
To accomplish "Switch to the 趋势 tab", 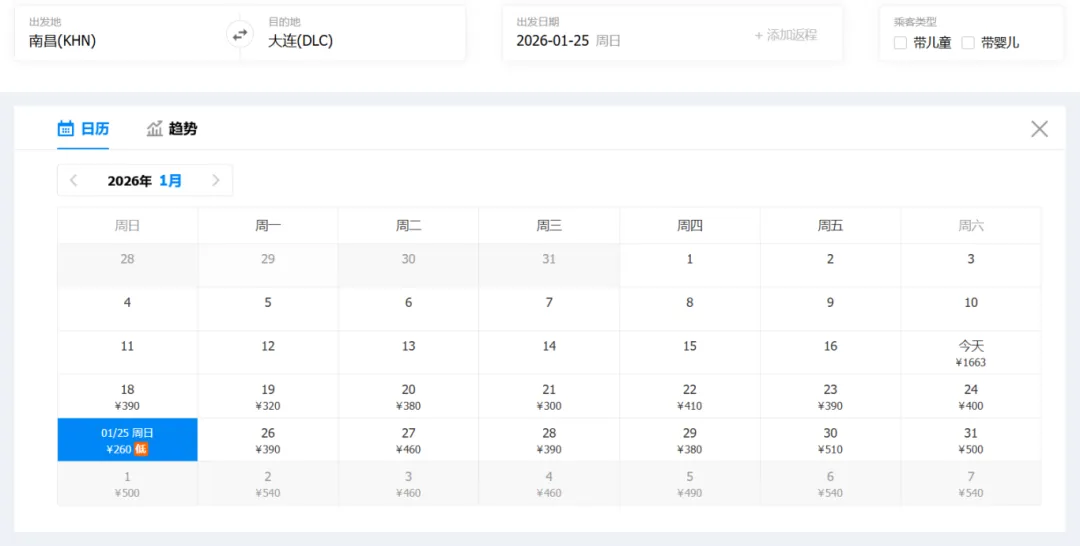I will (x=172, y=129).
